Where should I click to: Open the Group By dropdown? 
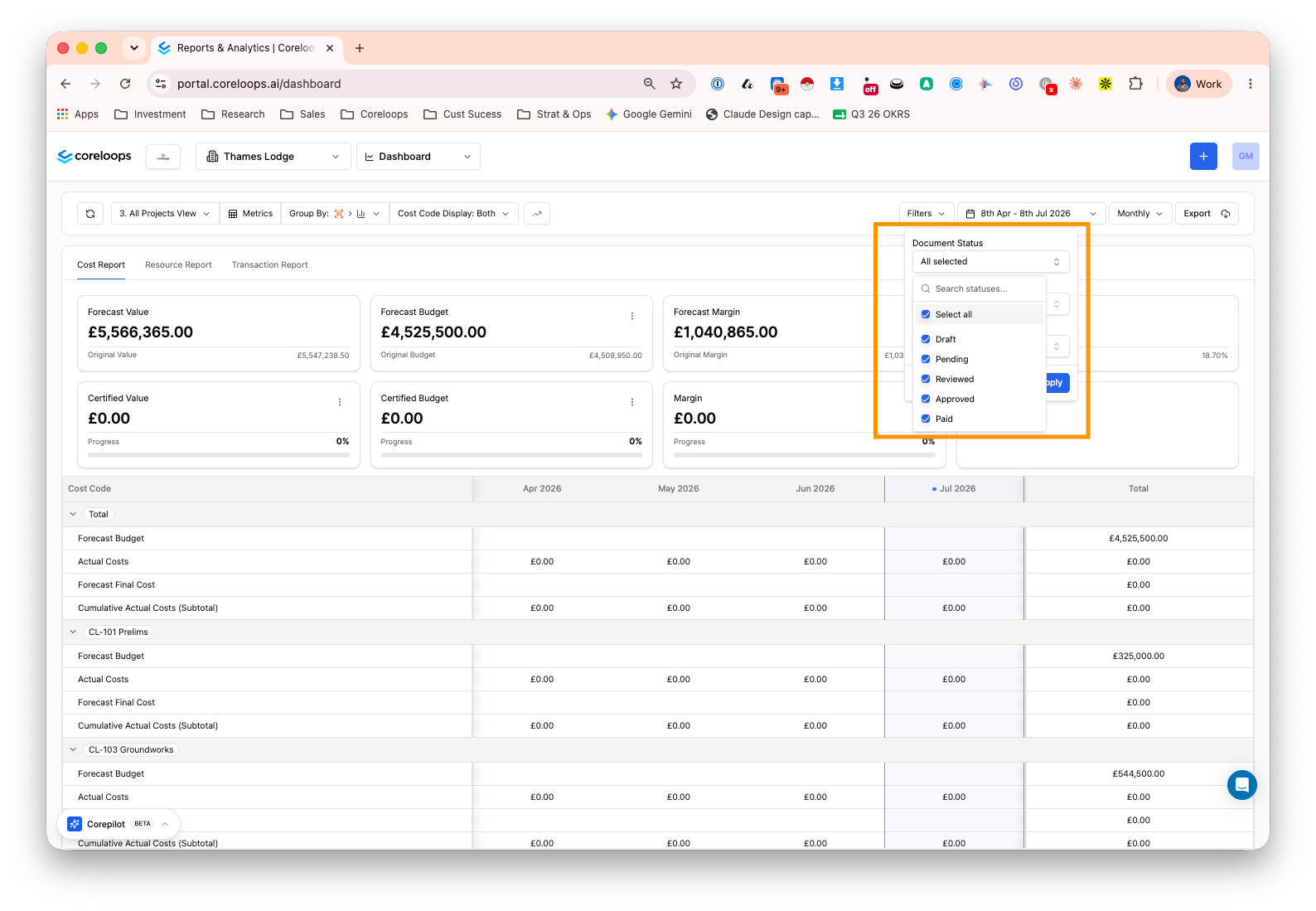(x=335, y=214)
